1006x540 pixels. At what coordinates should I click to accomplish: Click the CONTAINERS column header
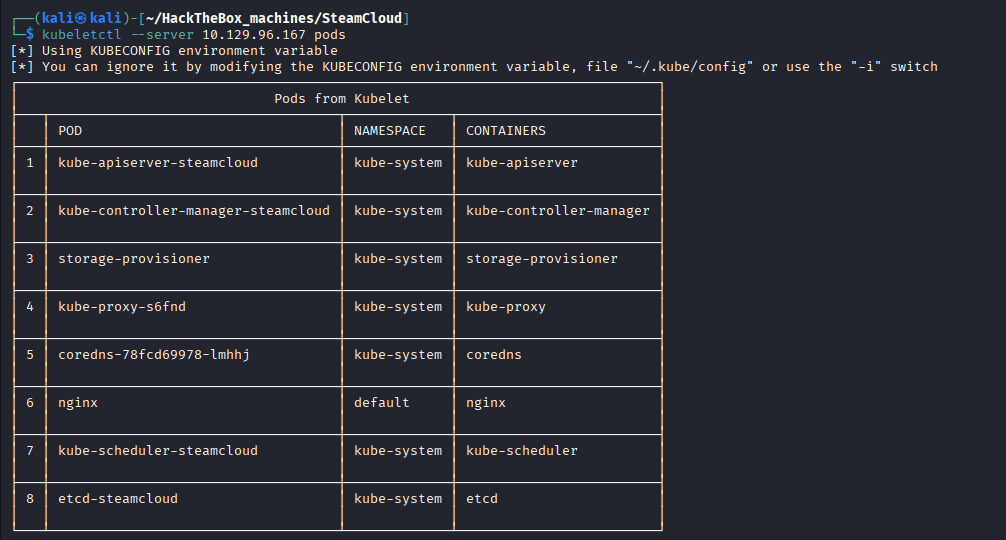pyautogui.click(x=506, y=131)
